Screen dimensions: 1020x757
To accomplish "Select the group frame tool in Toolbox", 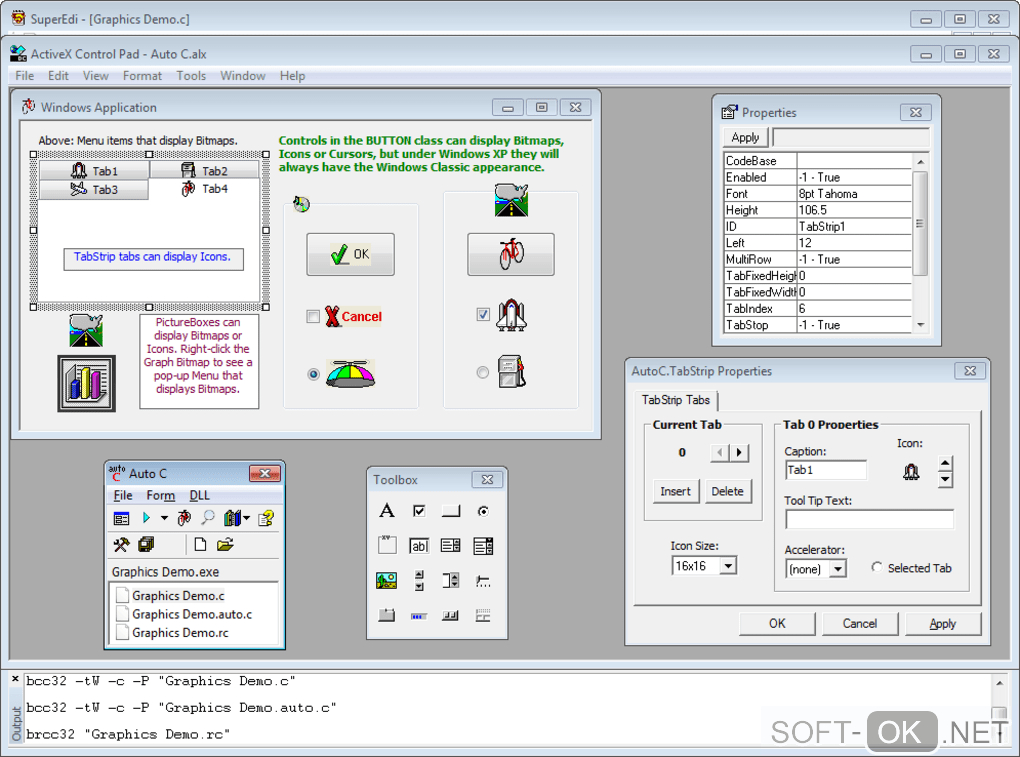I will click(387, 545).
